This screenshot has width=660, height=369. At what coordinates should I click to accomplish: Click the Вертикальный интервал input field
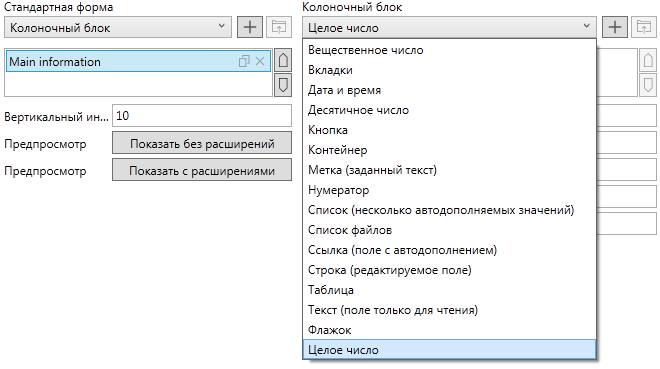(202, 116)
